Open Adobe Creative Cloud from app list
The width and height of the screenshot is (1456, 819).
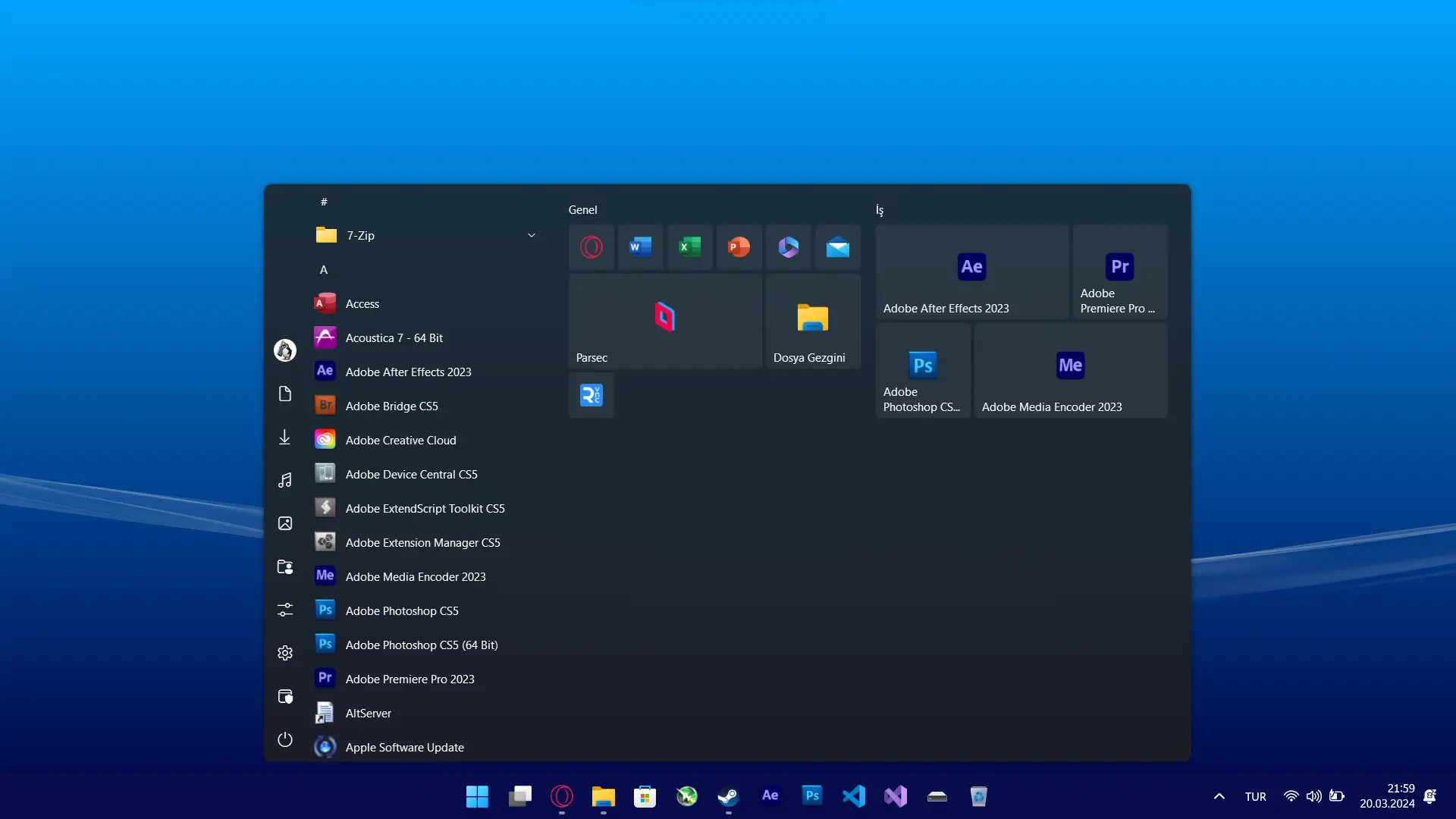[x=427, y=440]
